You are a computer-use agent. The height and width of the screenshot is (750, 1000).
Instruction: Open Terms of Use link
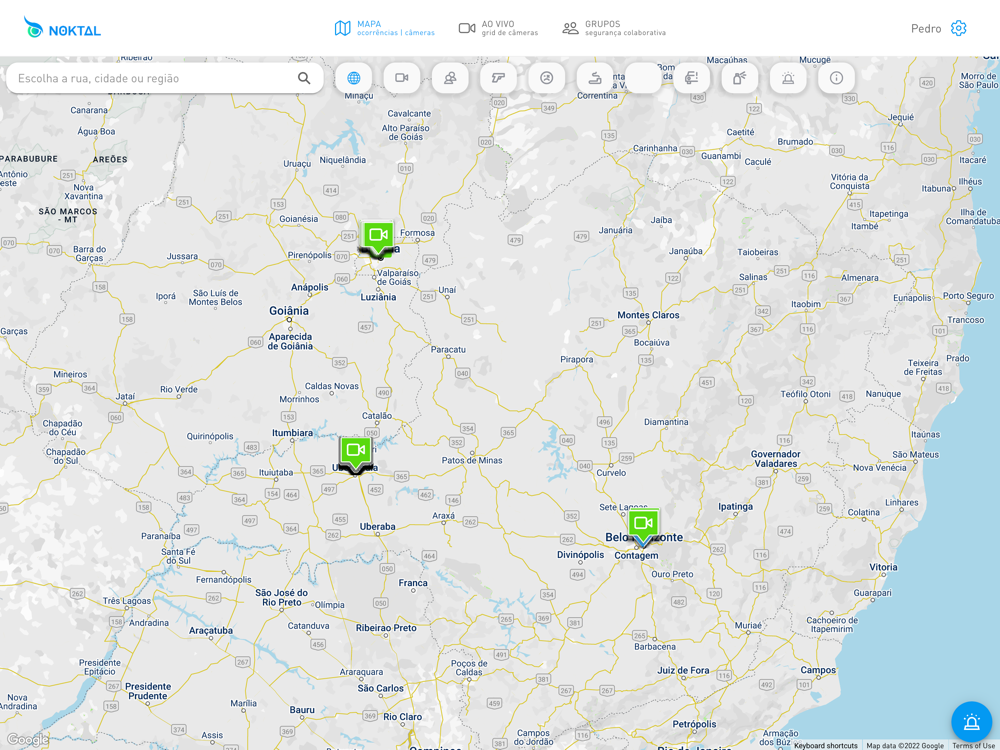click(x=973, y=746)
